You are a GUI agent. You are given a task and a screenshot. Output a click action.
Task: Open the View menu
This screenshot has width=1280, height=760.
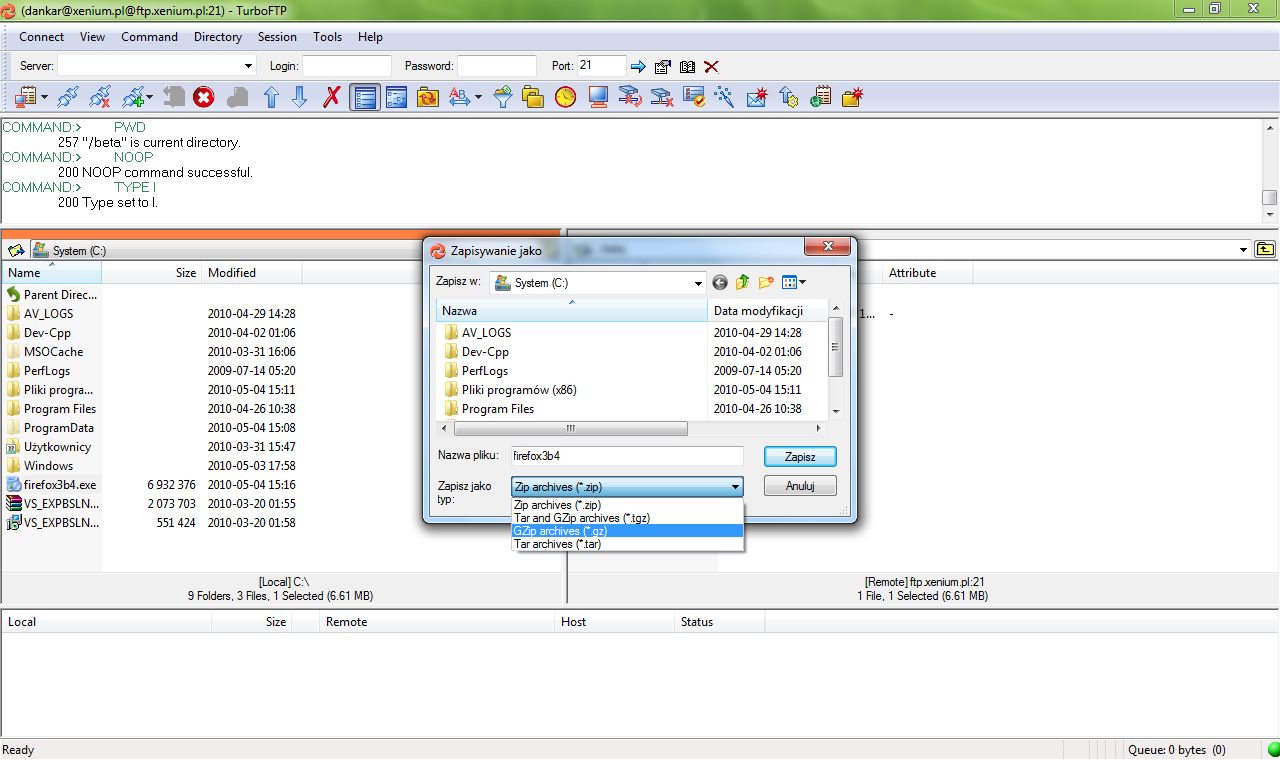tap(93, 37)
